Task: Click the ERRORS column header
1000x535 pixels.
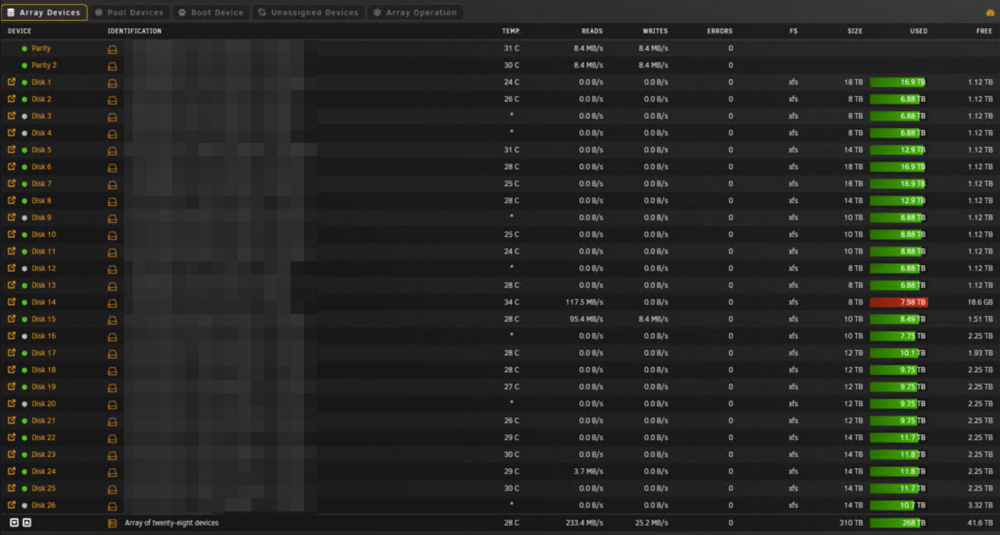Action: [x=719, y=31]
